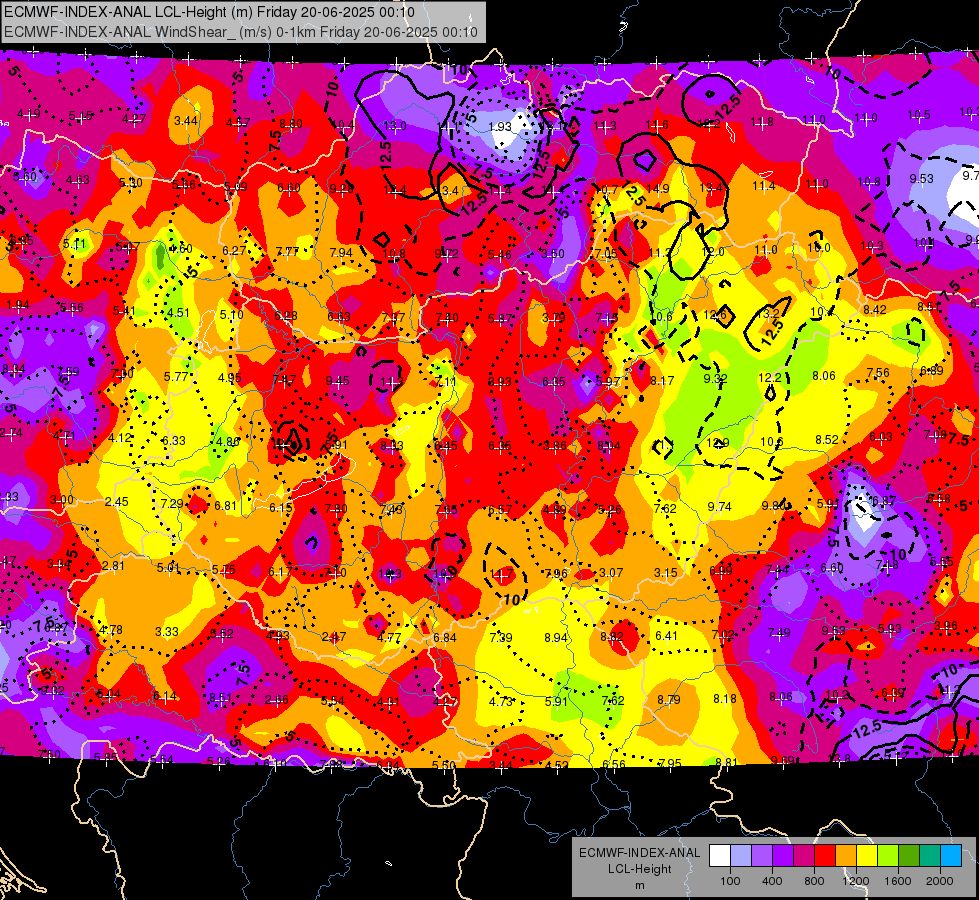This screenshot has width=979, height=900.
Task: Click the yellow swatch in the legend
Action: [867, 856]
